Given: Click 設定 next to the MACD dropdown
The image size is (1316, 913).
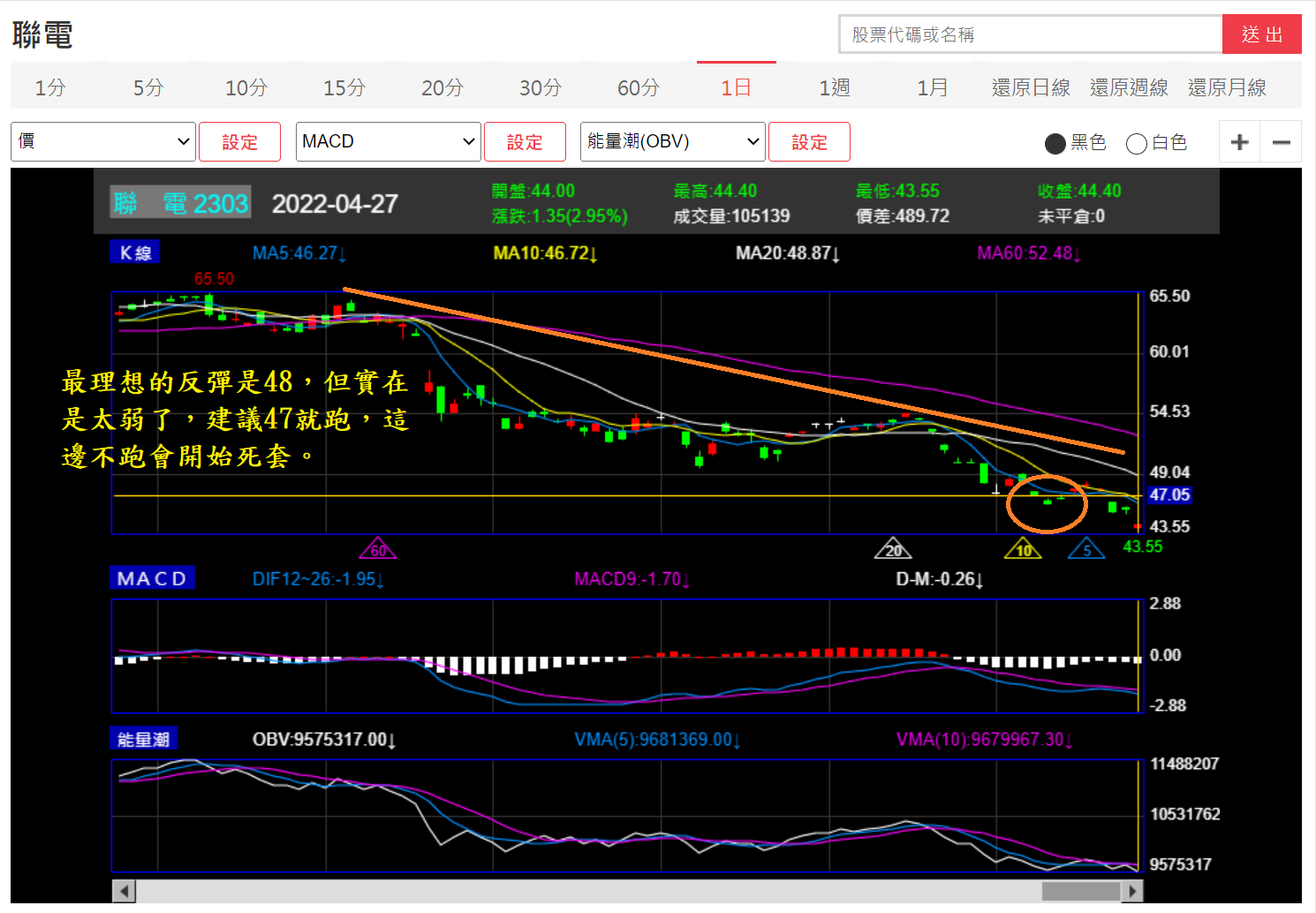Looking at the screenshot, I should (525, 141).
